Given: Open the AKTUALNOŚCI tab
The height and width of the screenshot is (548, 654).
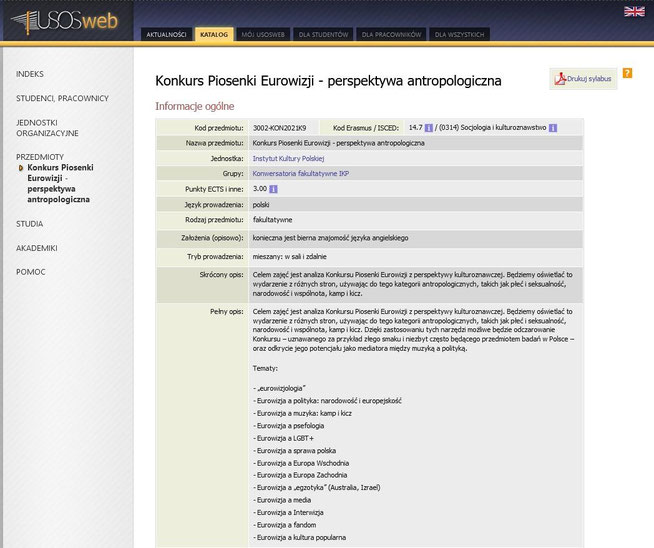Looking at the screenshot, I should (166, 34).
